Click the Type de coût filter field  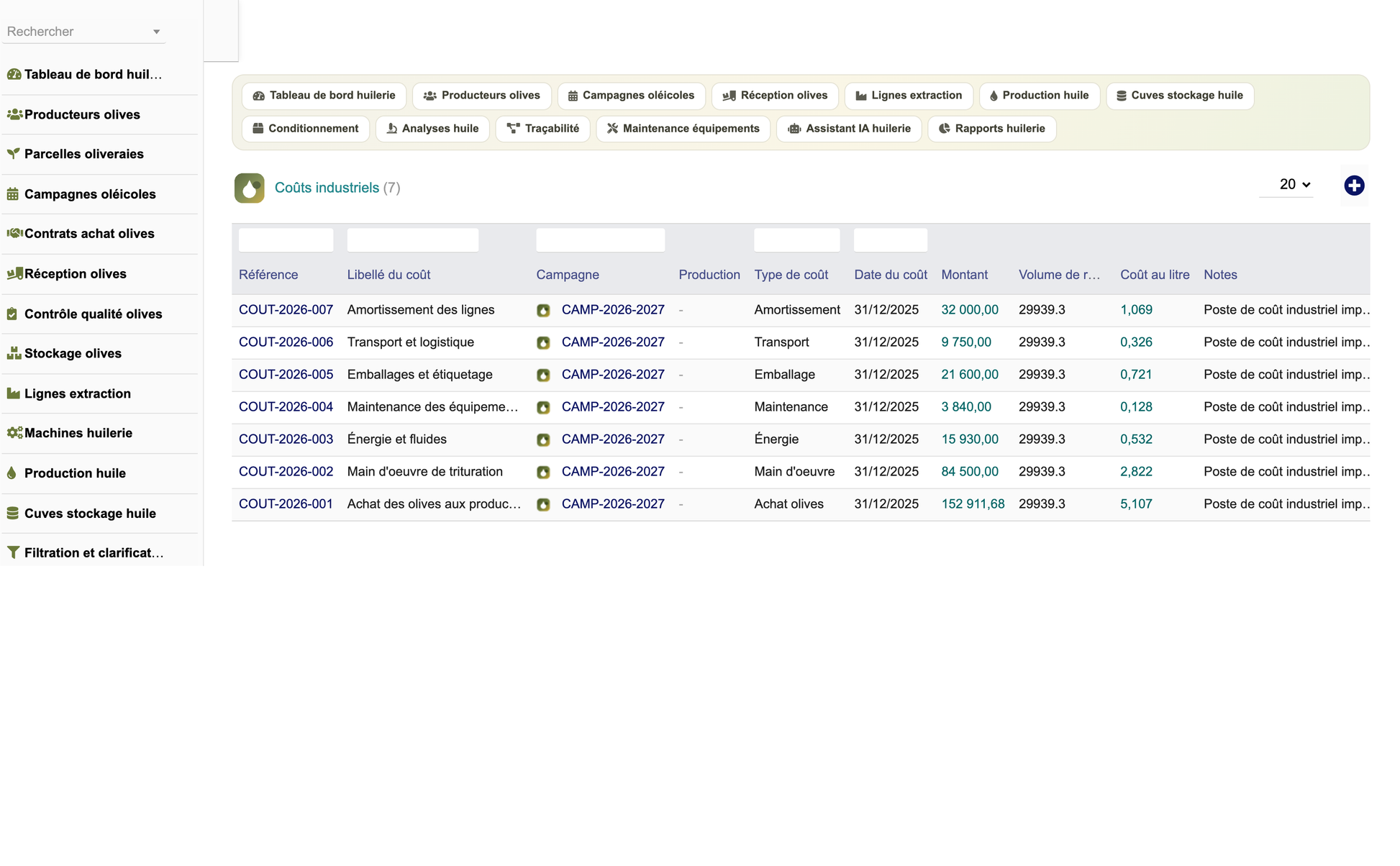[796, 240]
